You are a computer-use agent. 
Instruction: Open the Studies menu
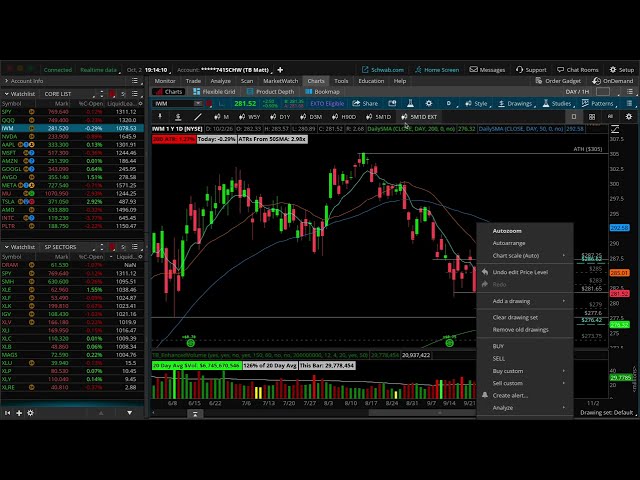click(557, 104)
